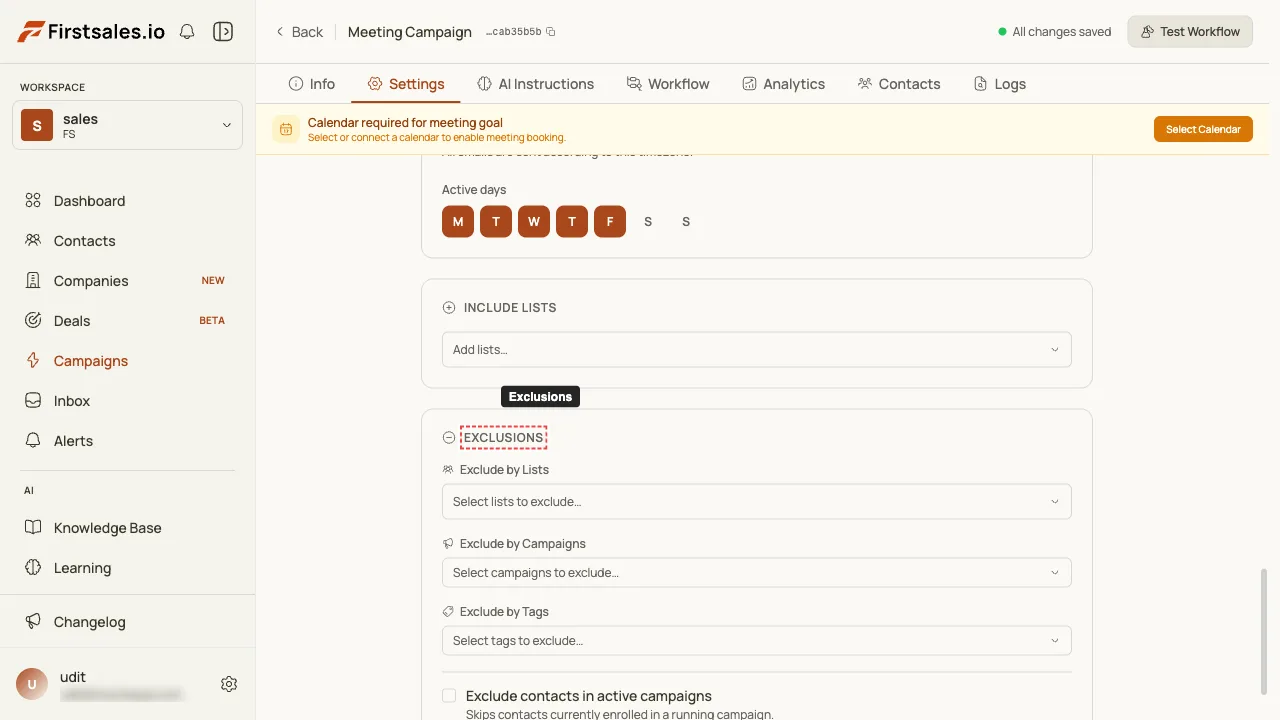Click the Knowledge Base book icon

33,528
